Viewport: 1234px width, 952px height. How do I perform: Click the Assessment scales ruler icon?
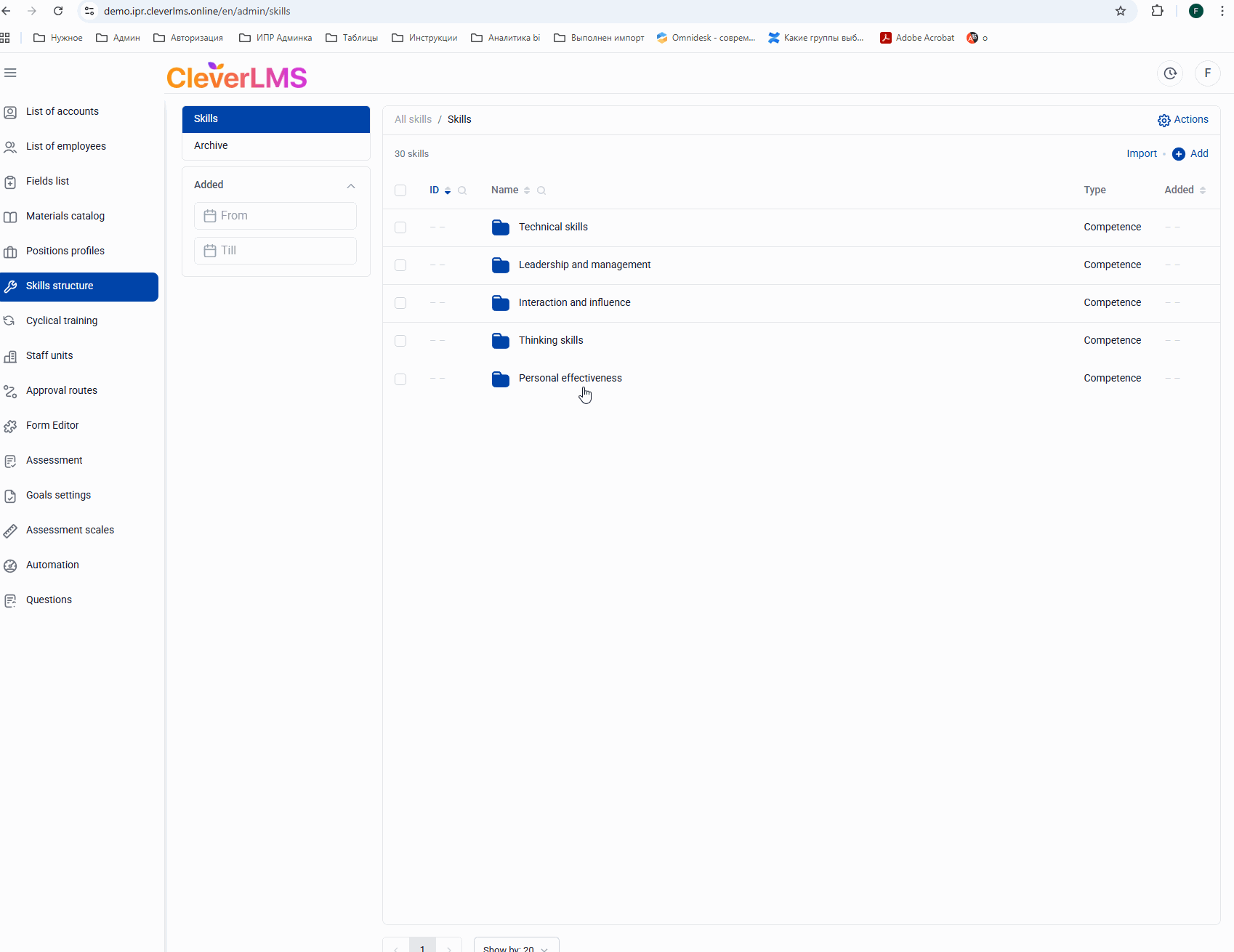coord(10,531)
